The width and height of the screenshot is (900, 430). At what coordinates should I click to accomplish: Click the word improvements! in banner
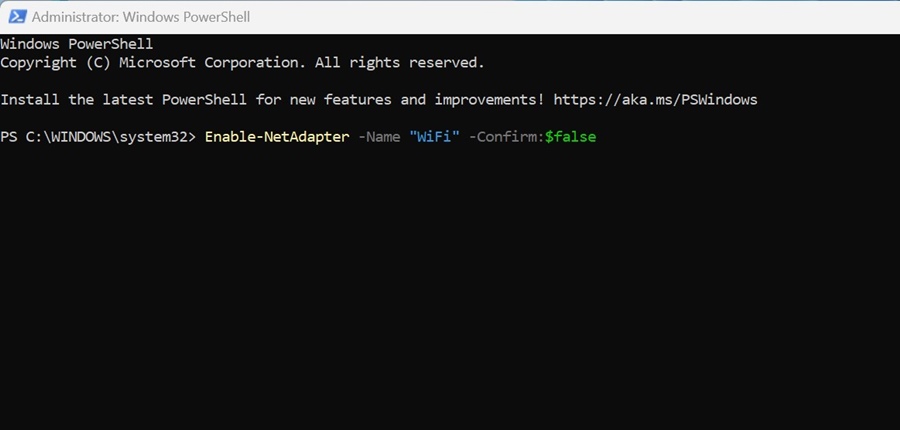pyautogui.click(x=490, y=100)
